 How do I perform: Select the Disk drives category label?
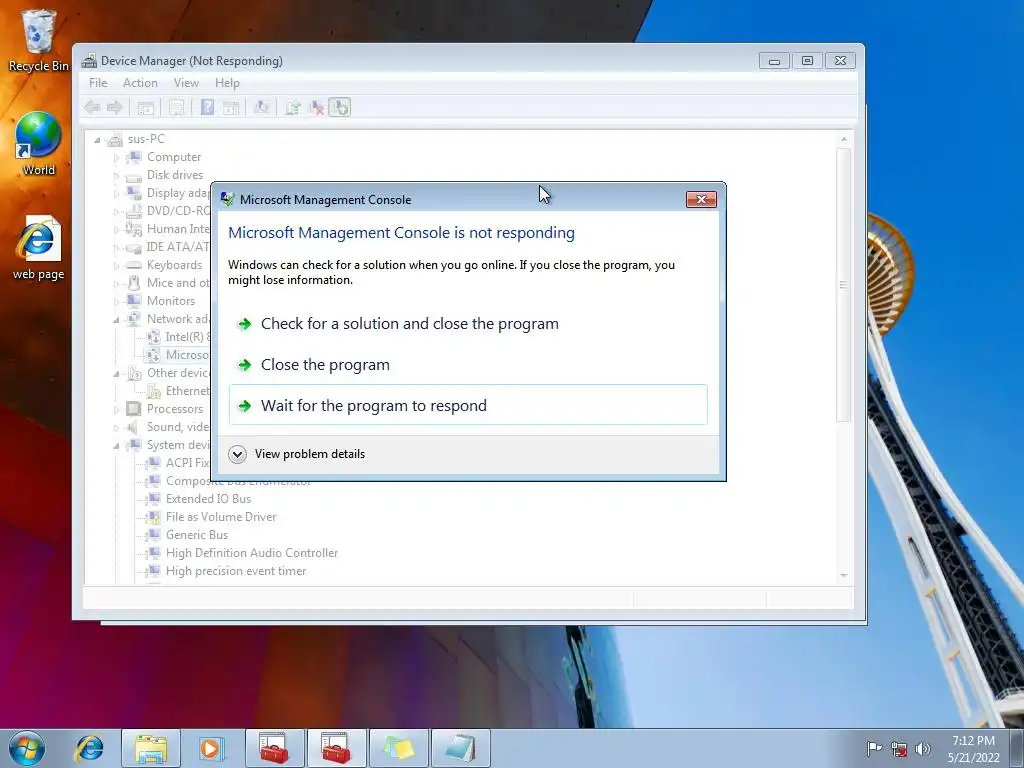click(x=174, y=175)
